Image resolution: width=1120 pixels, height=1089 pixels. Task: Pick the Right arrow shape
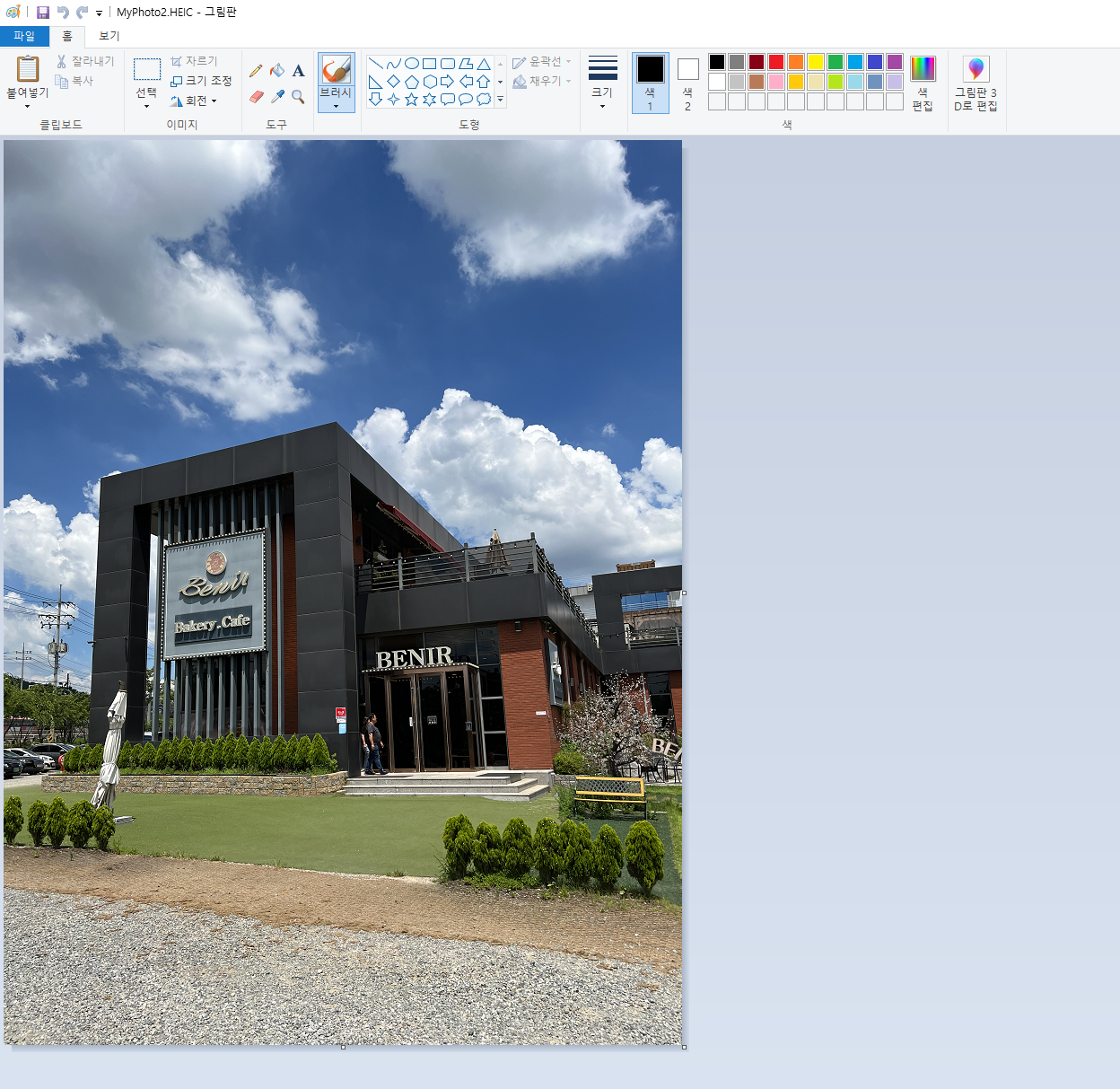(448, 82)
